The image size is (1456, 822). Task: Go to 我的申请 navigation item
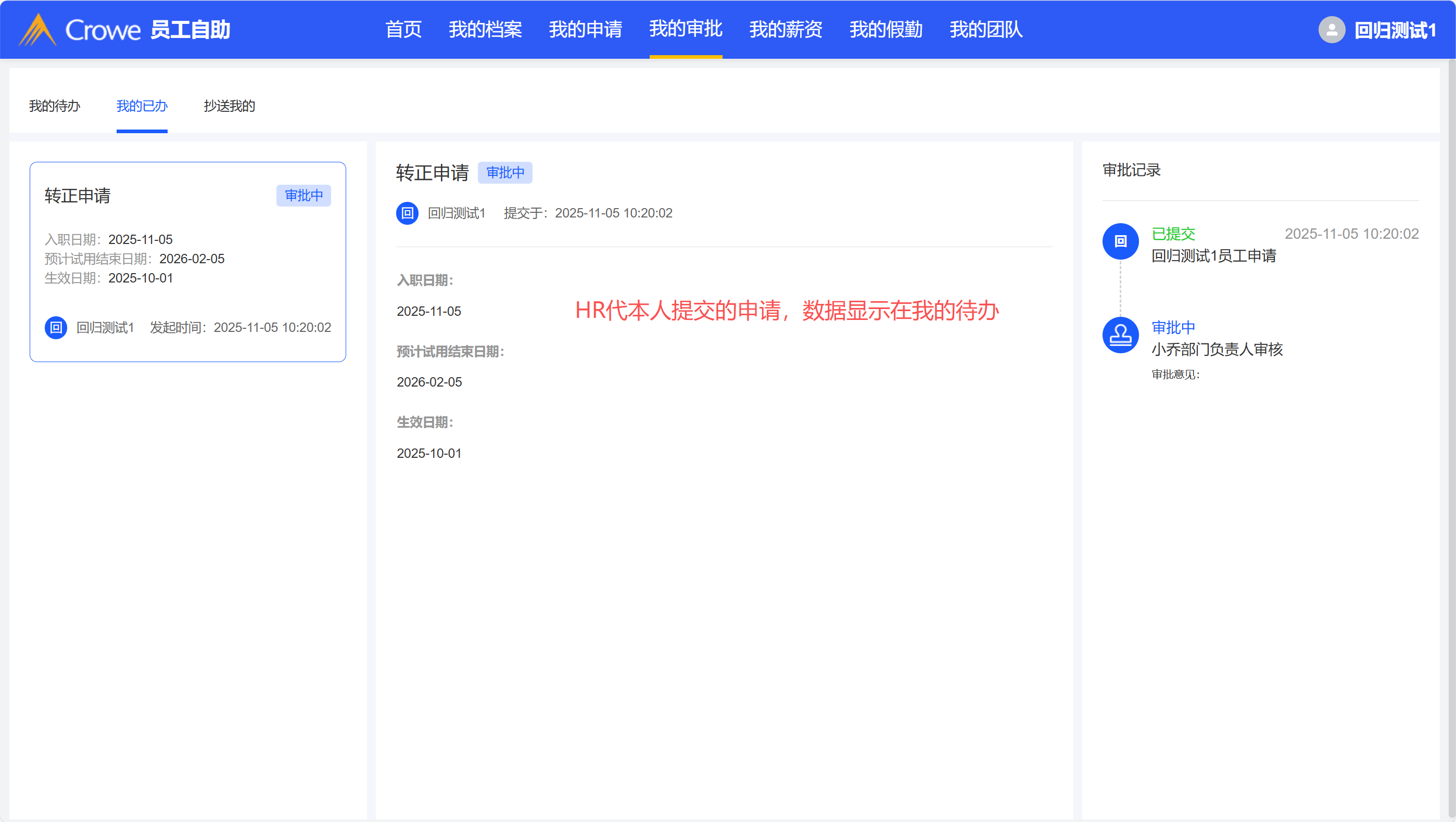tap(585, 29)
